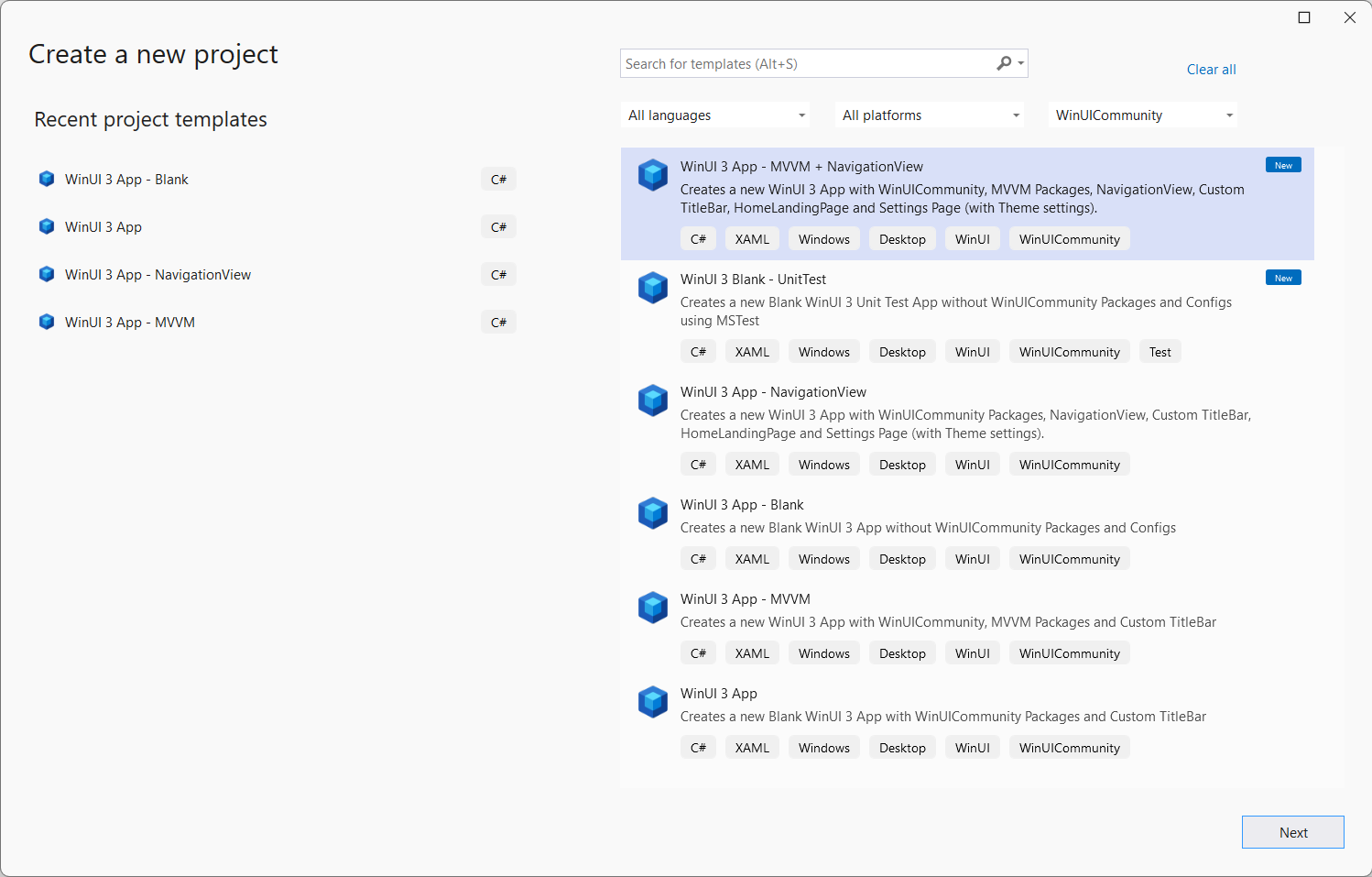Click the Test tag on UnitTest template
1372x877 pixels.
(x=1160, y=352)
